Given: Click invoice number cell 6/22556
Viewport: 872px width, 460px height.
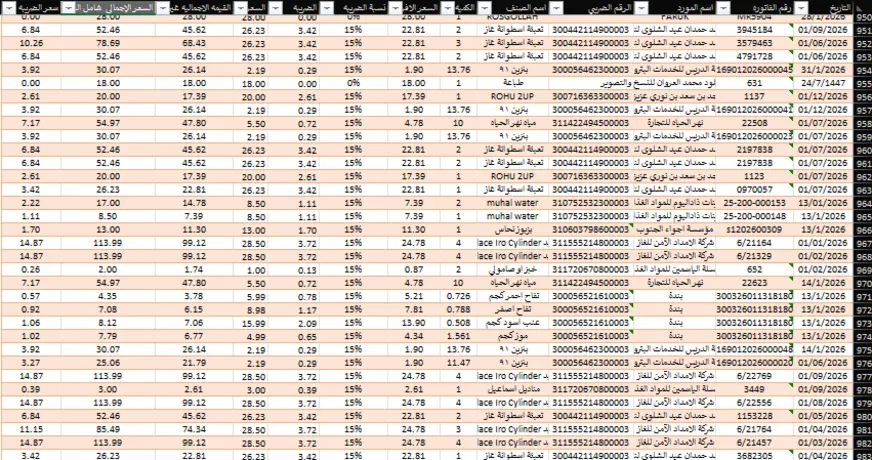Looking at the screenshot, I should coord(755,403).
